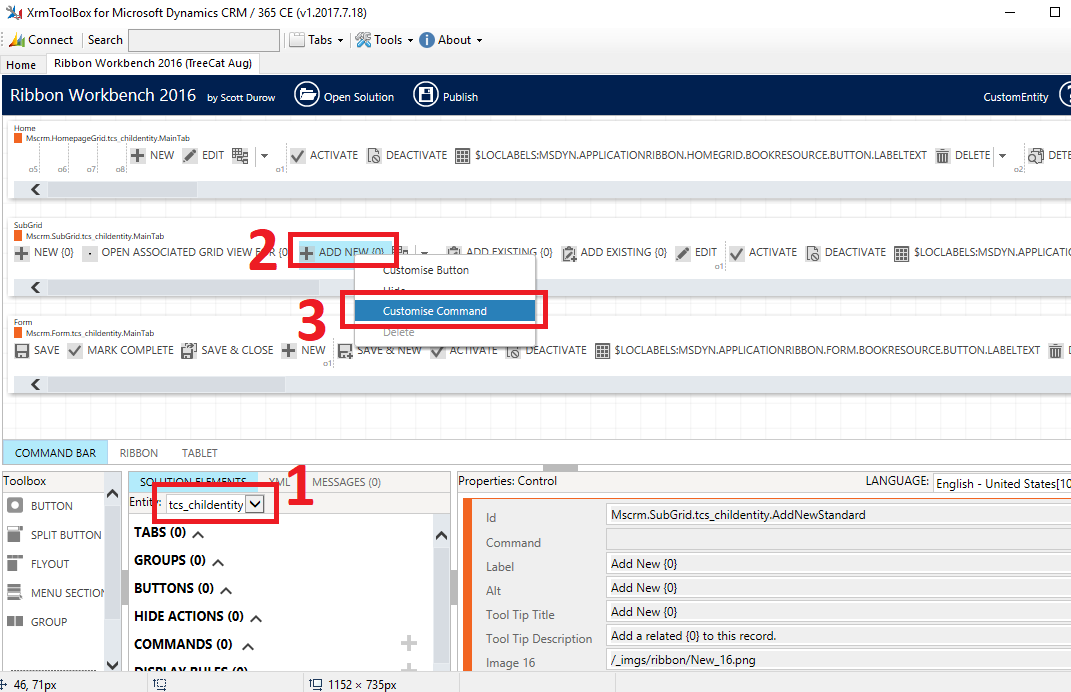The image size is (1071, 692).
Task: Click OPEN ASSOCIATED GRID VIEW in SubGrid ribbon
Action: click(185, 253)
